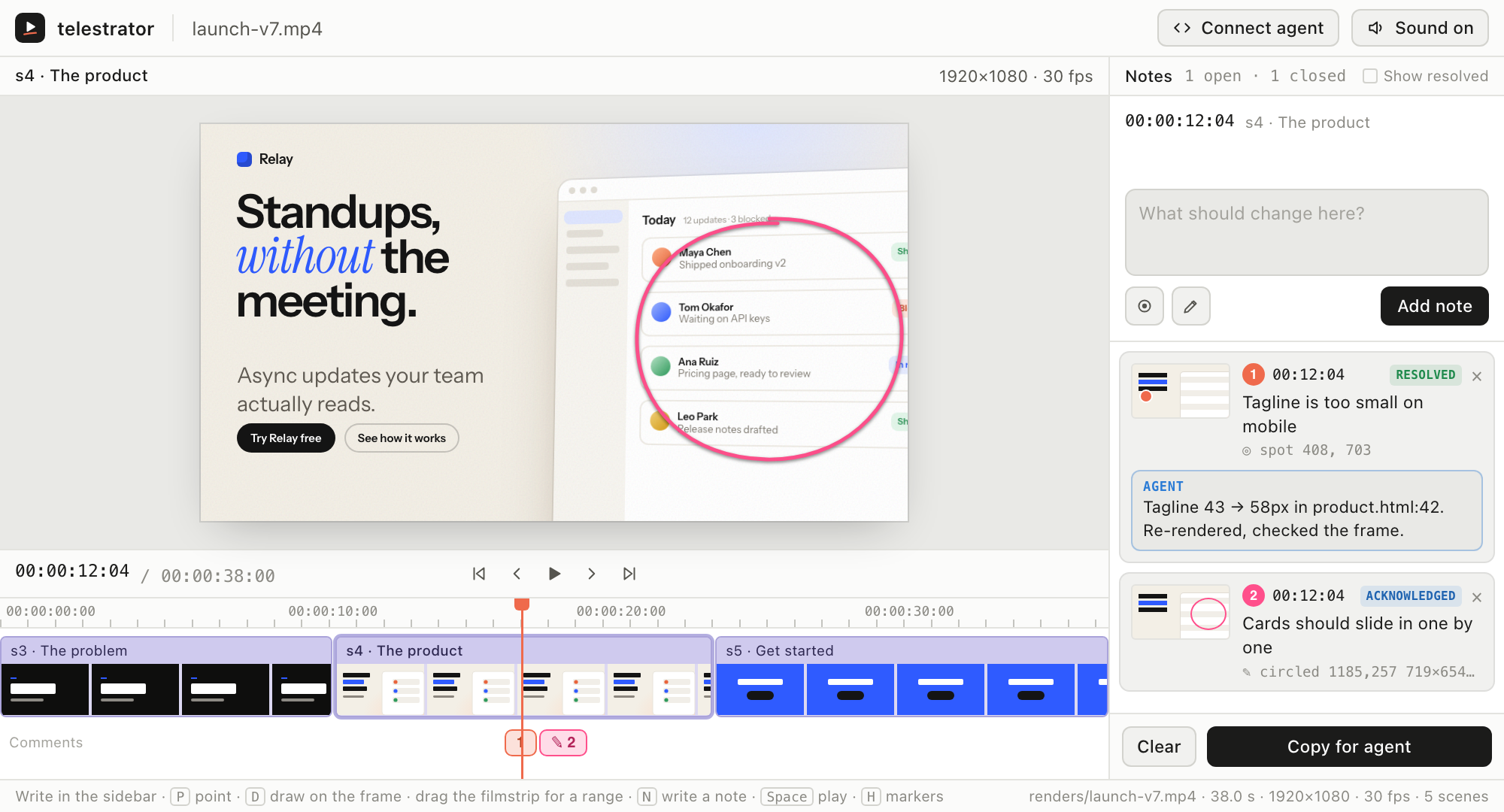Click the Comments track label
Viewport: 1504px width, 812px height.
[46, 743]
